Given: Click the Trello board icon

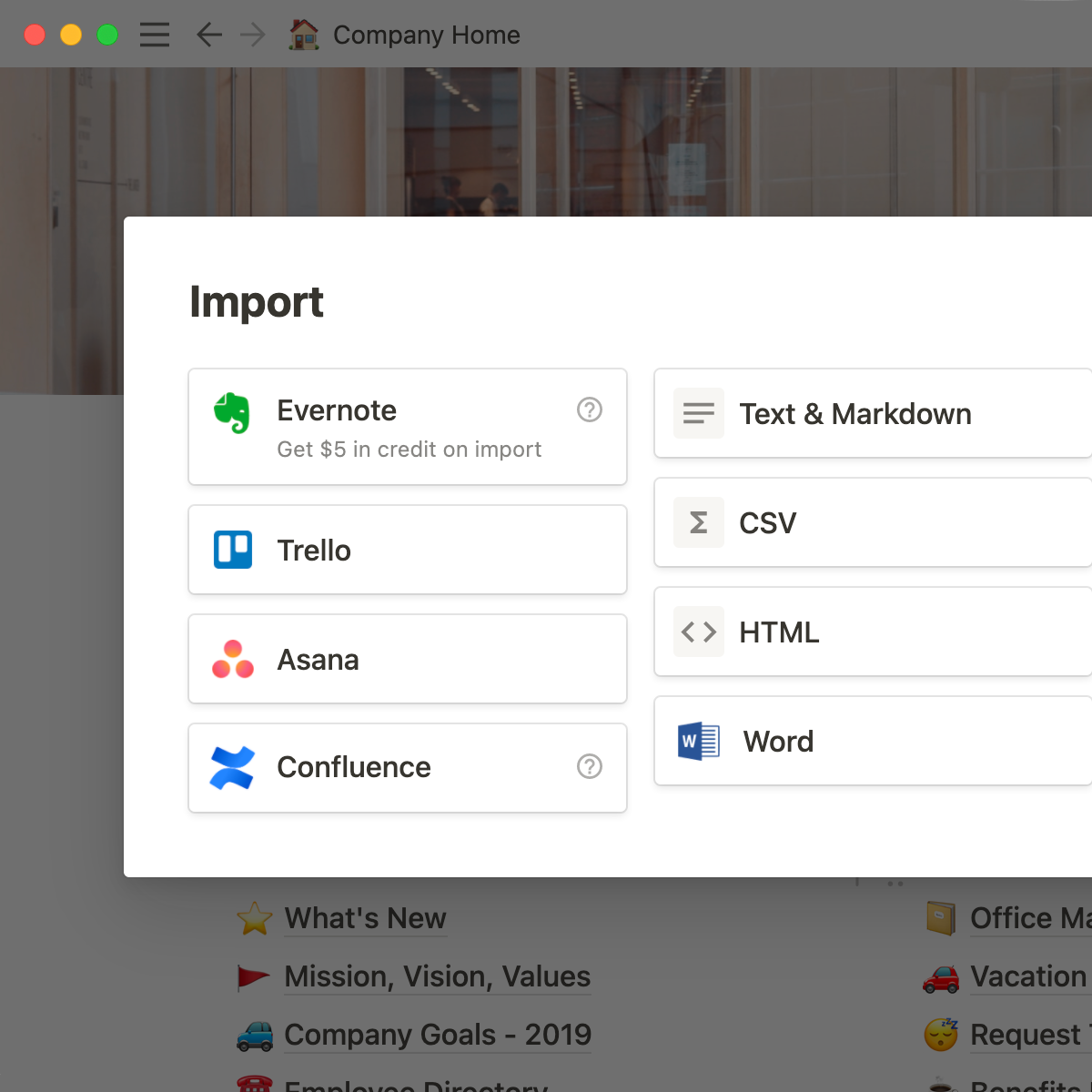Looking at the screenshot, I should click(x=233, y=550).
